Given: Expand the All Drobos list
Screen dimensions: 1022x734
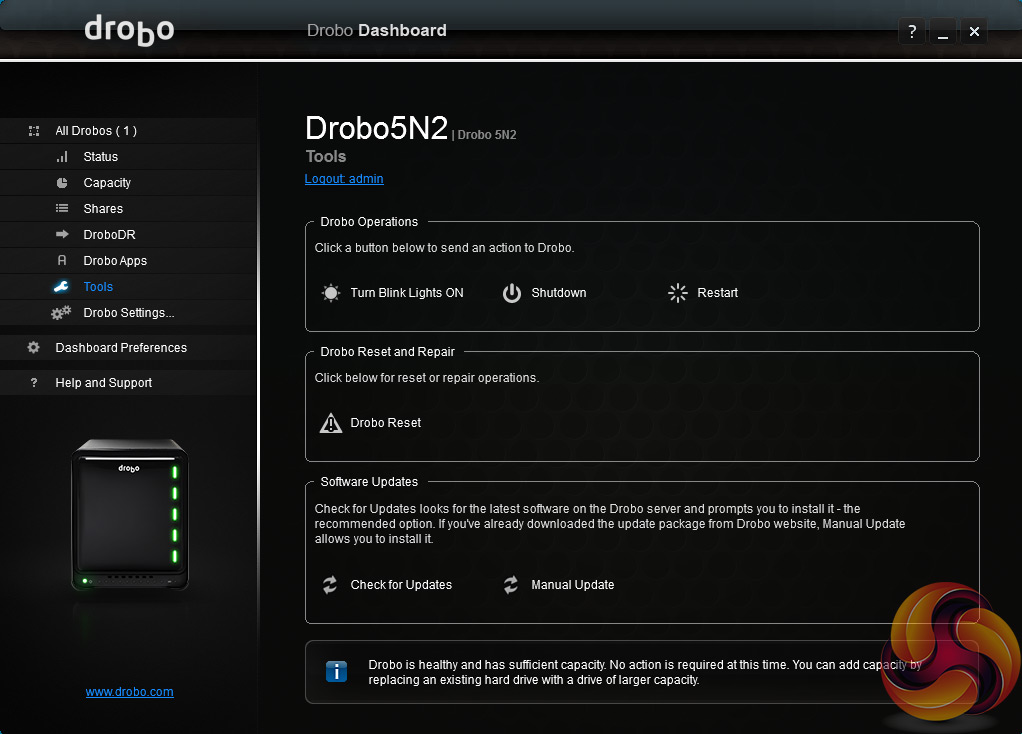Looking at the screenshot, I should [x=96, y=131].
